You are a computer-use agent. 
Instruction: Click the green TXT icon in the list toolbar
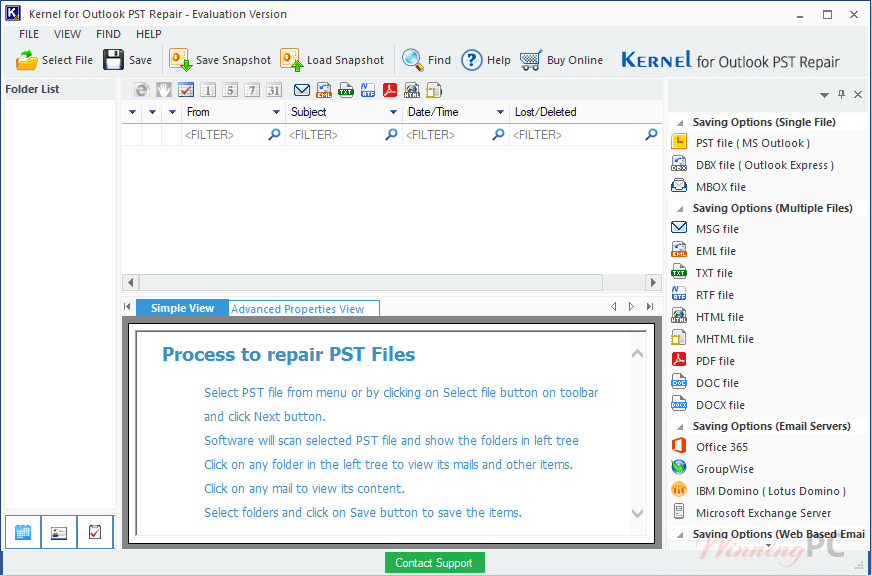coord(346,90)
